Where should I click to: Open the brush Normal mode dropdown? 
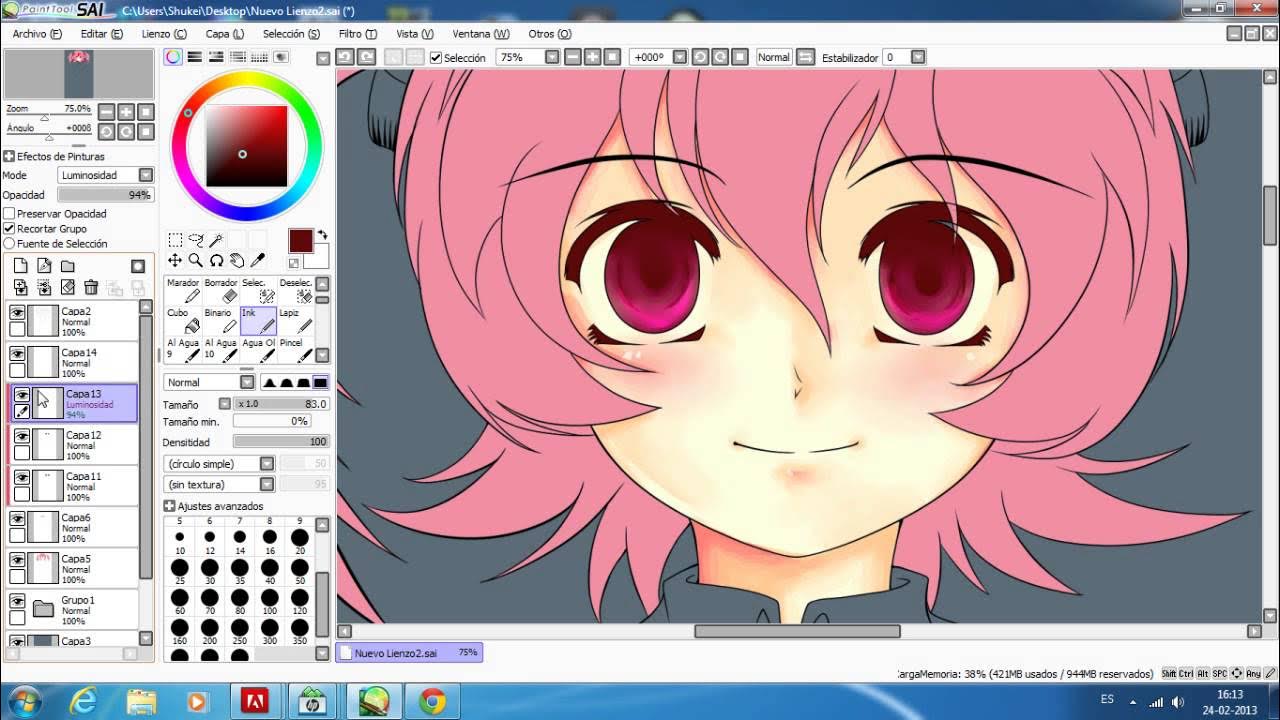(209, 382)
